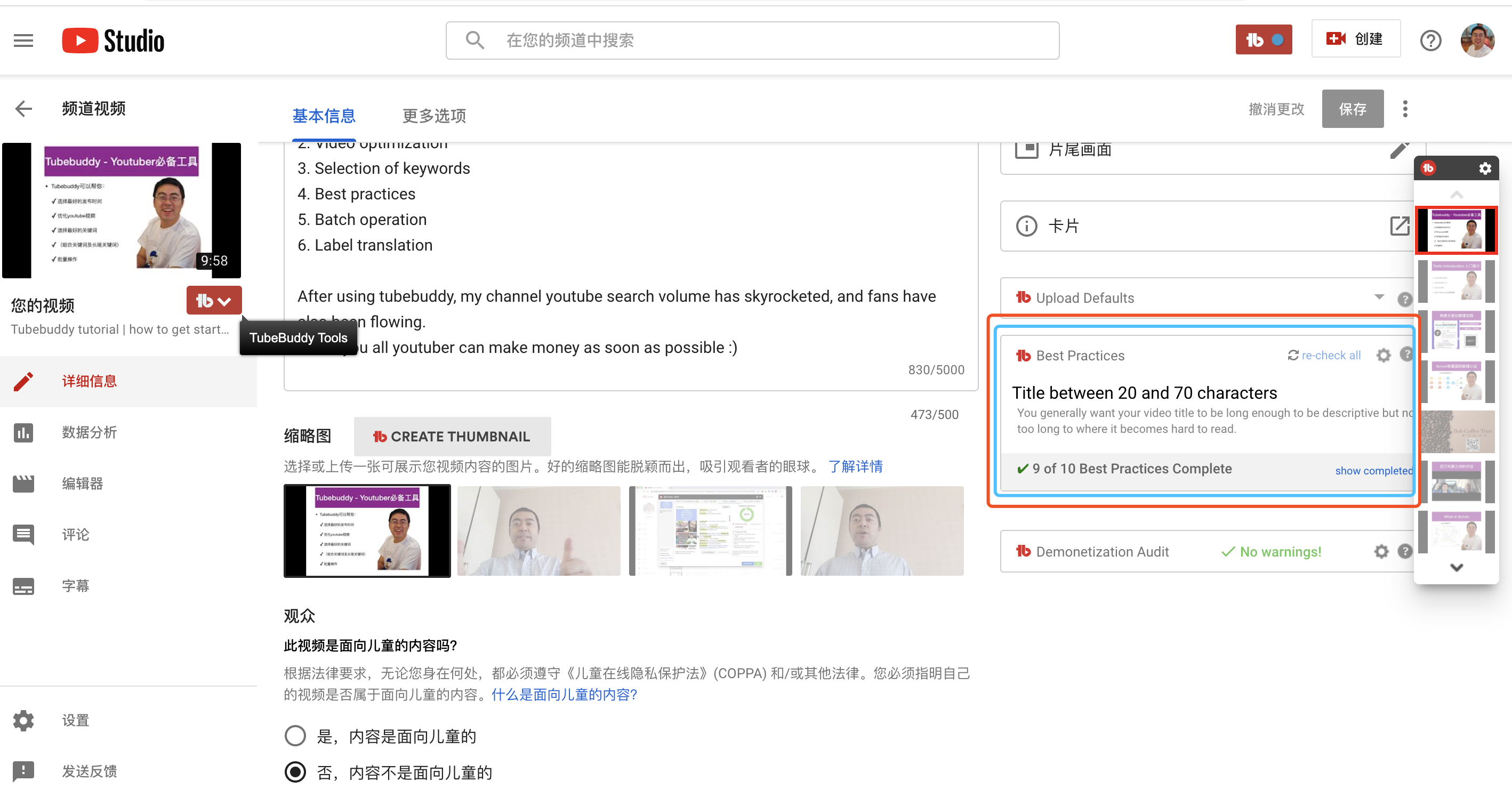
Task: Open 详细信息 in the sidebar
Action: (x=128, y=381)
